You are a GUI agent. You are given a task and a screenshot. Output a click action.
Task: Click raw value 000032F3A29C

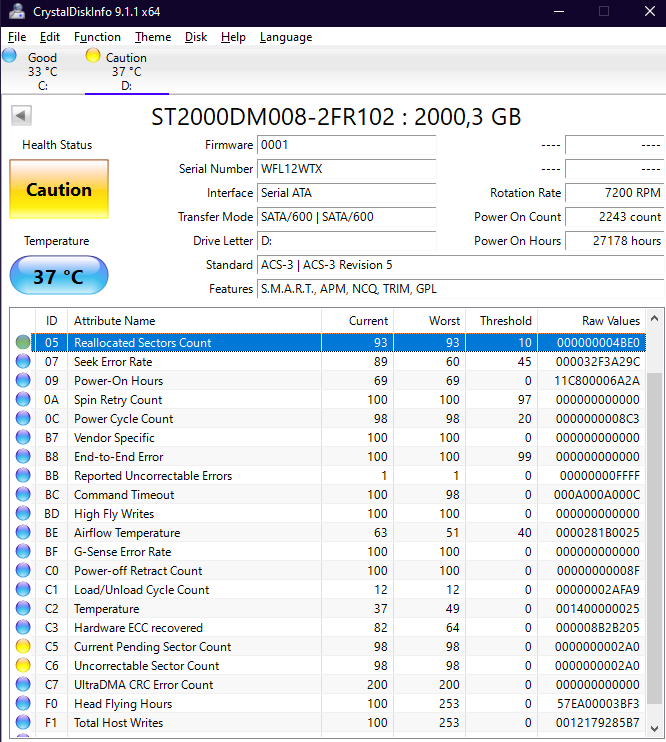tap(598, 362)
